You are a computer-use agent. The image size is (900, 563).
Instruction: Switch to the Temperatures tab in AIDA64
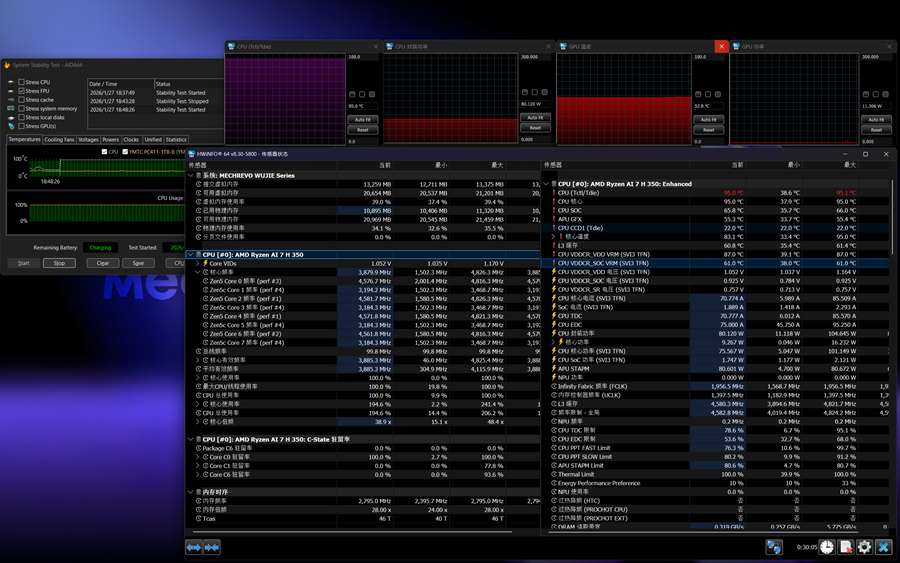pos(25,139)
